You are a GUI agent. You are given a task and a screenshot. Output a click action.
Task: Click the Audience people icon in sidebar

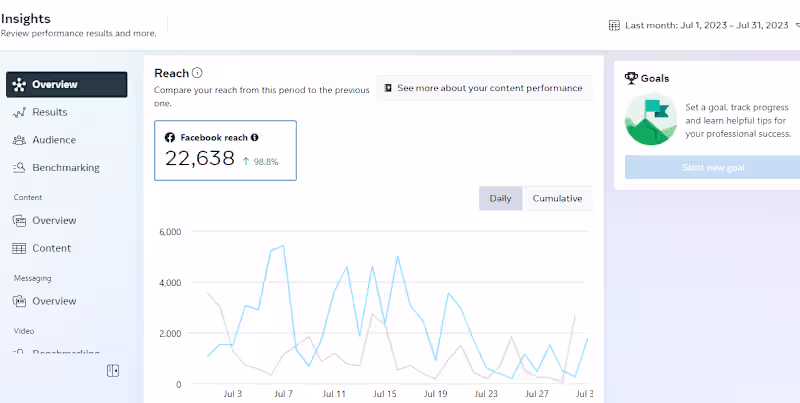pyautogui.click(x=19, y=140)
